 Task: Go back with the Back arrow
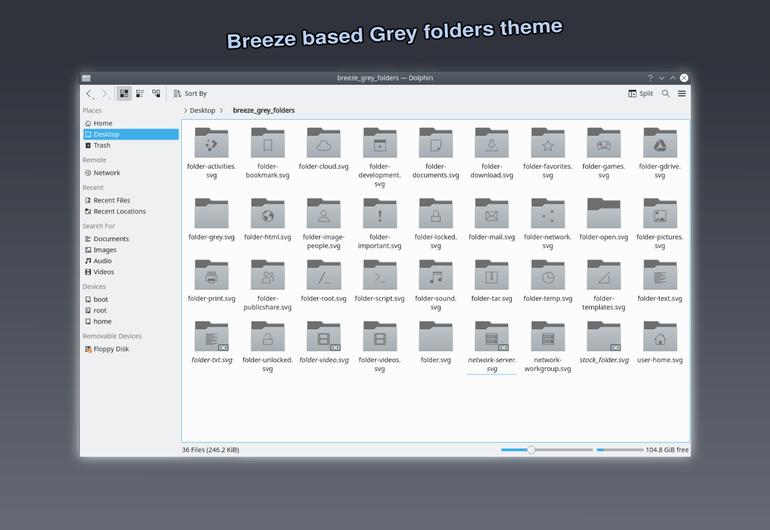pos(89,93)
